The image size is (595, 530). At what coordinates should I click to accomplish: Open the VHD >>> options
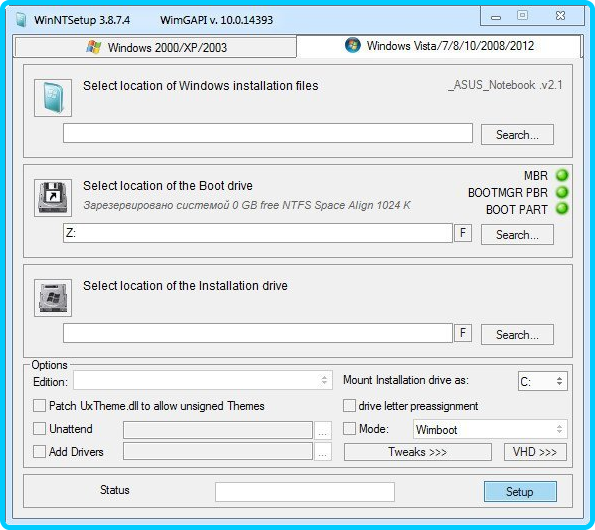click(535, 452)
